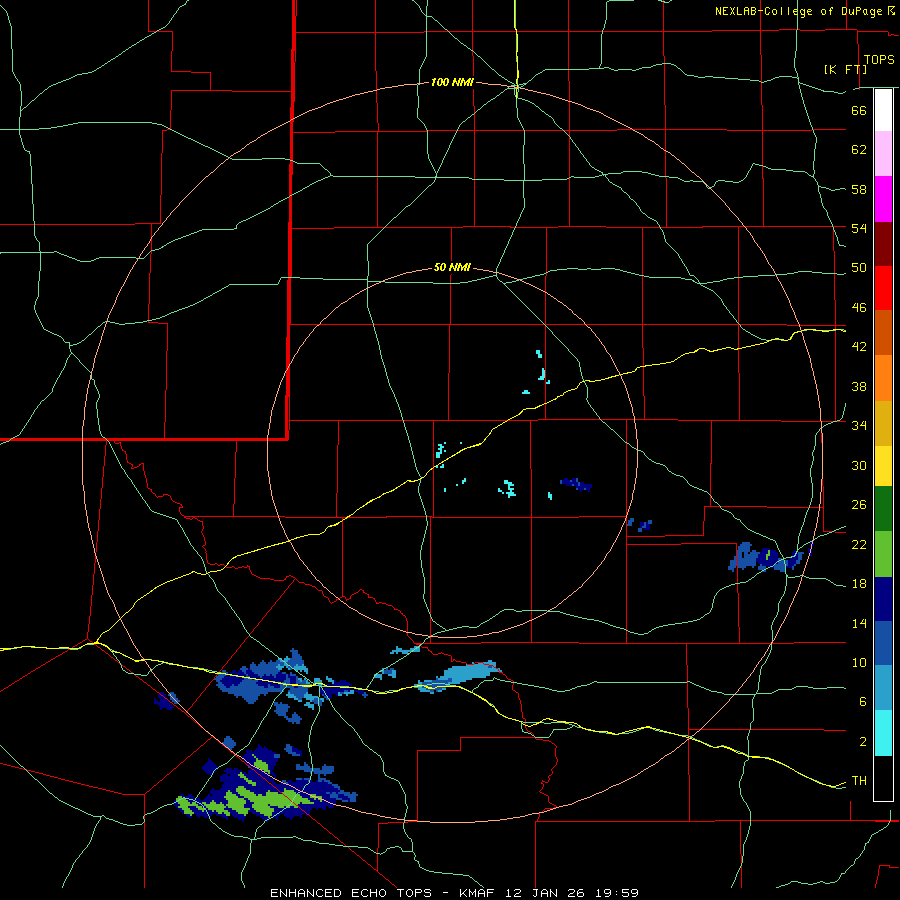Click the '18' legend value
This screenshot has height=900, width=900.
pyautogui.click(x=859, y=584)
